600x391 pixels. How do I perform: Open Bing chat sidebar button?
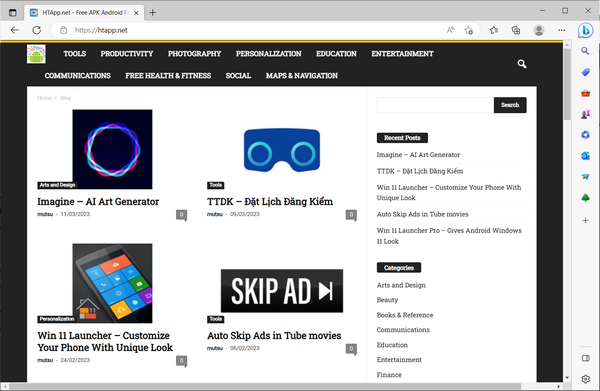(585, 30)
